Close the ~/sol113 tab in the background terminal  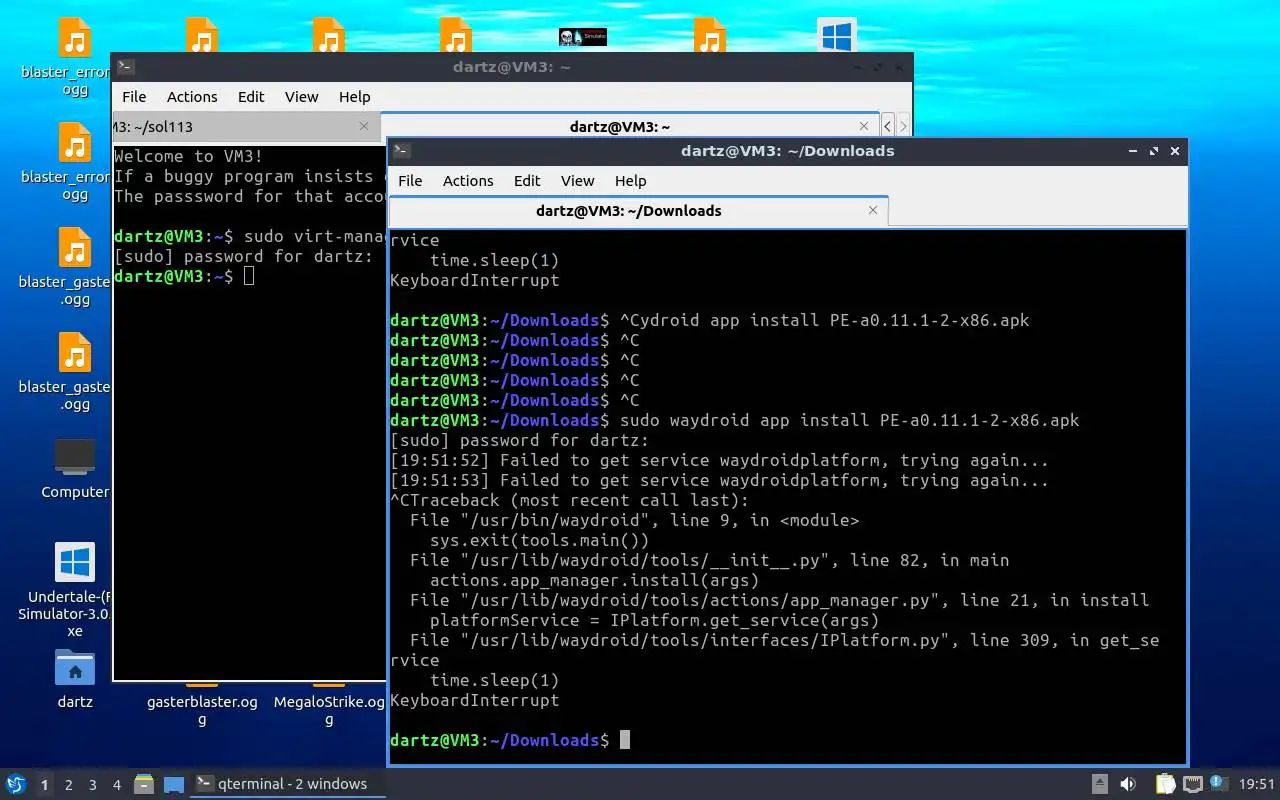pos(365,126)
